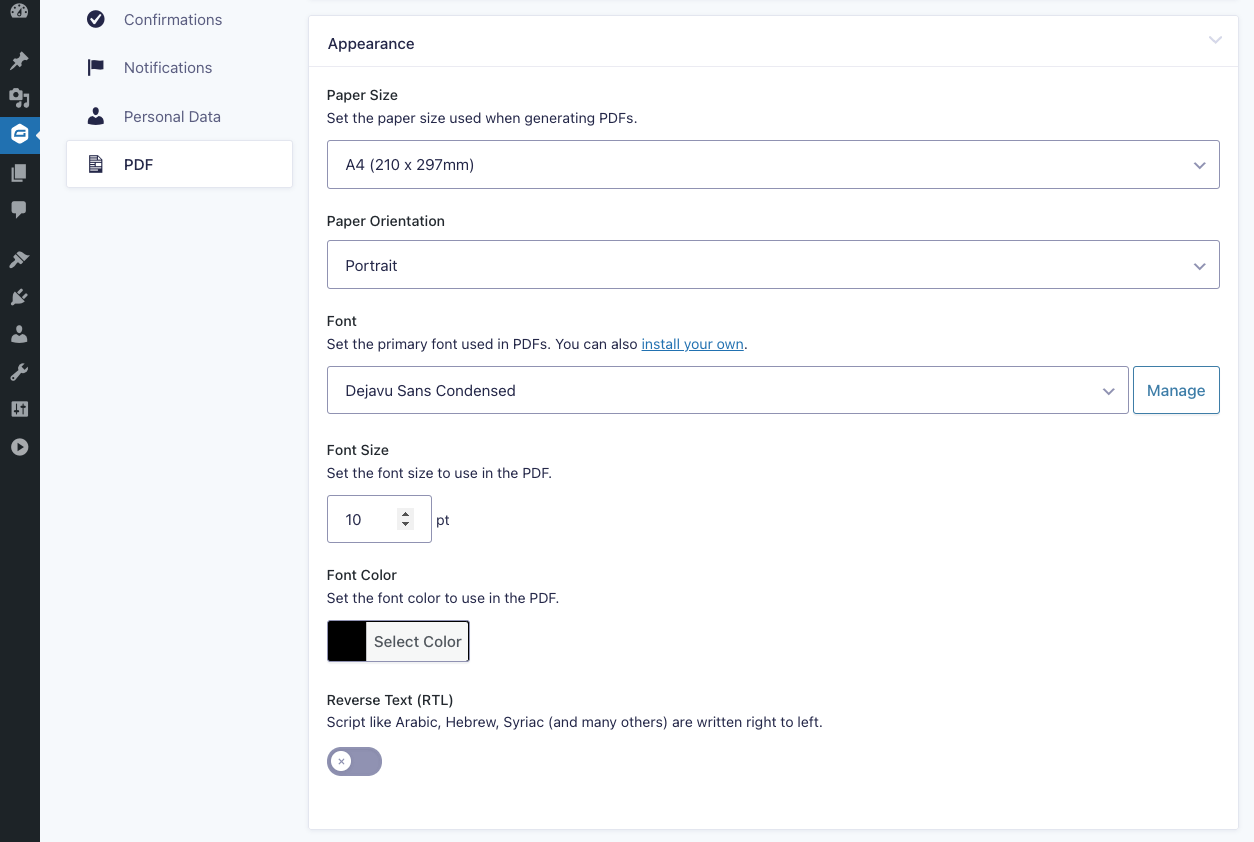Open the Media library icon
The height and width of the screenshot is (842, 1254).
[19, 97]
